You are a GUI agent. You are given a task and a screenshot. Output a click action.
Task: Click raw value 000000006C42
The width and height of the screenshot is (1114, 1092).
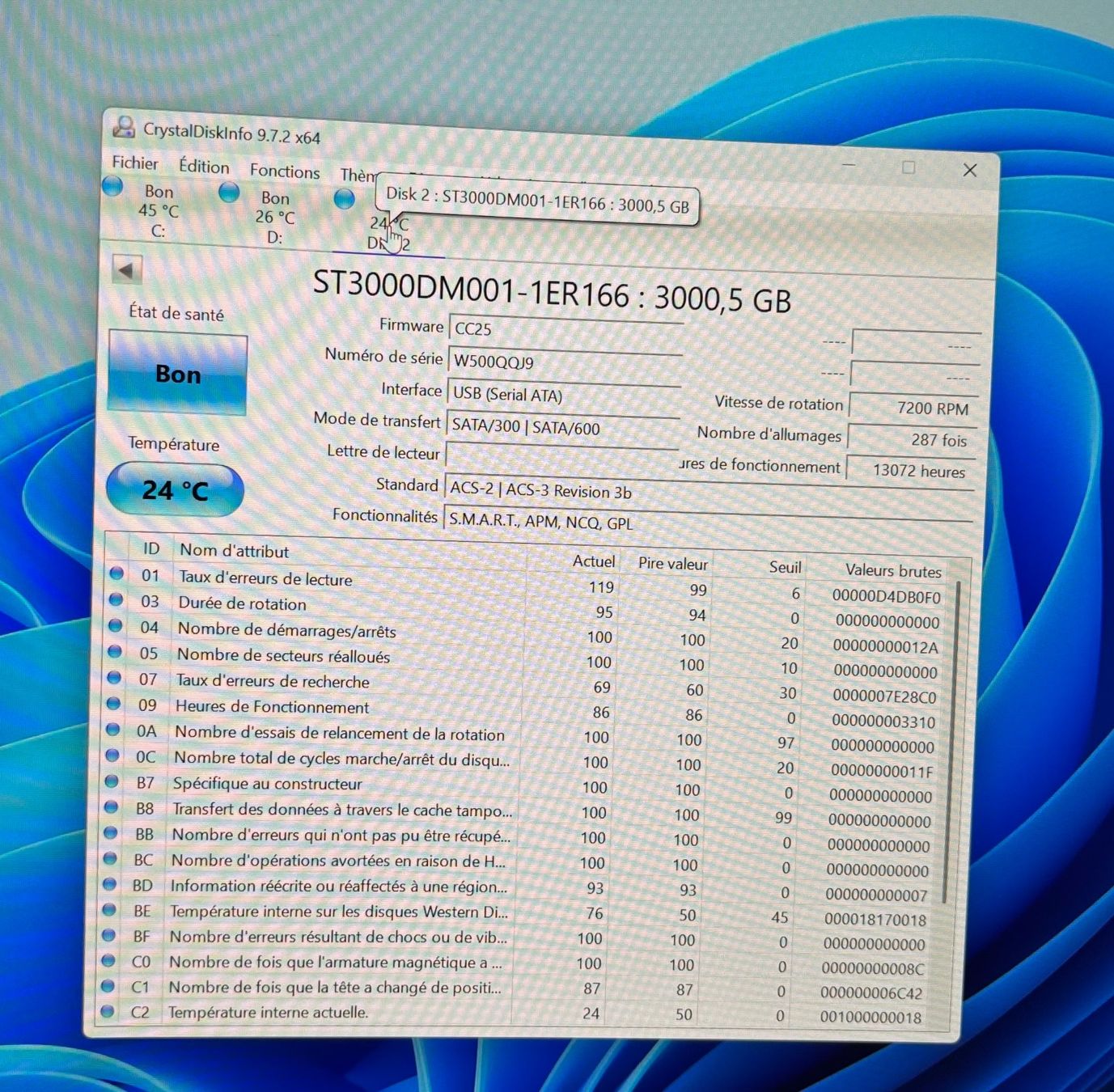tap(871, 993)
